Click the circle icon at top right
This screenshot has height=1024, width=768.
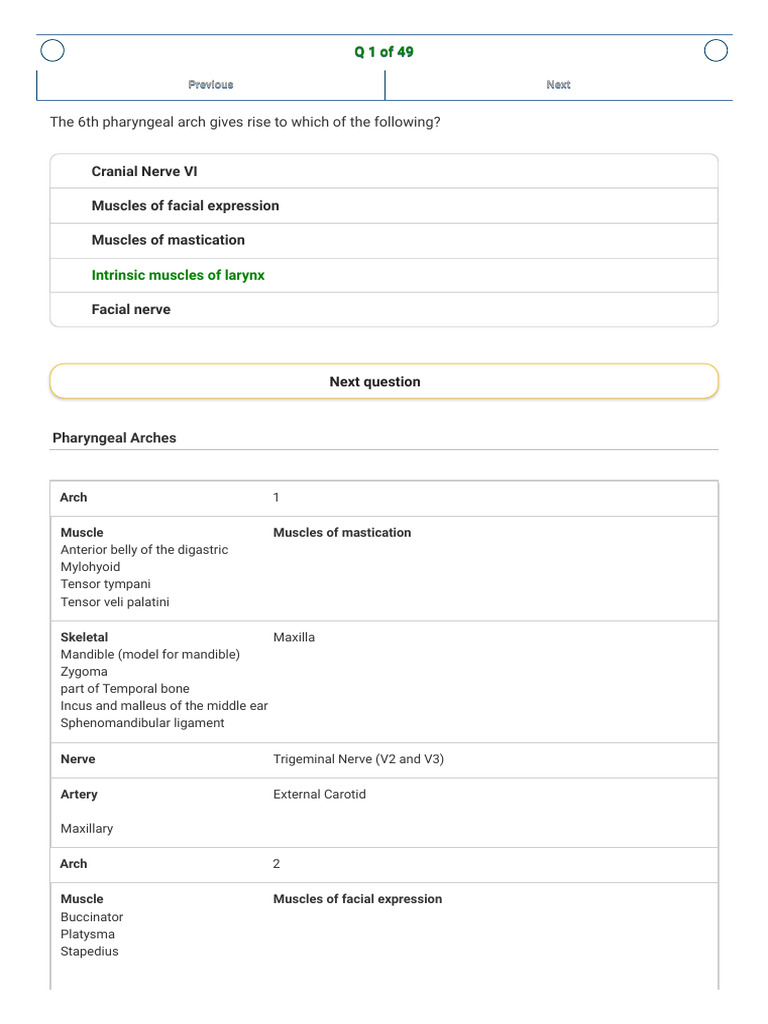click(x=716, y=50)
